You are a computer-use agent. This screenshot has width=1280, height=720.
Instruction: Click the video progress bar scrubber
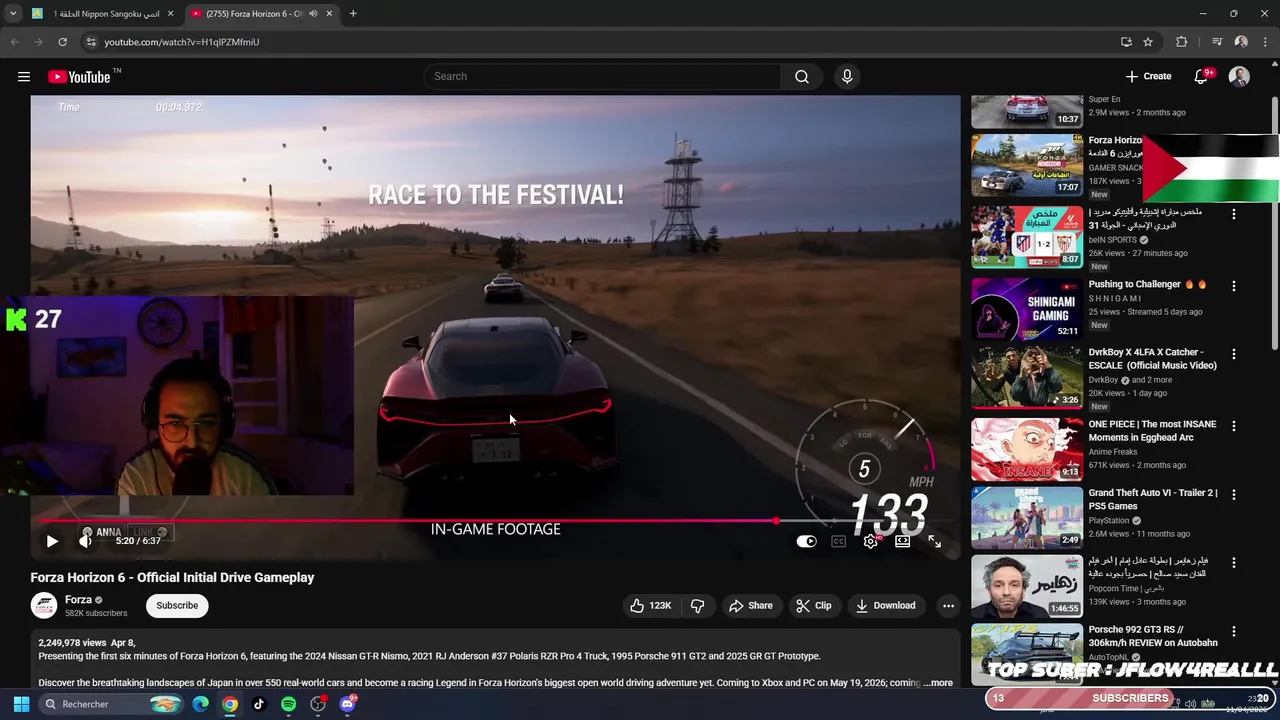776,521
